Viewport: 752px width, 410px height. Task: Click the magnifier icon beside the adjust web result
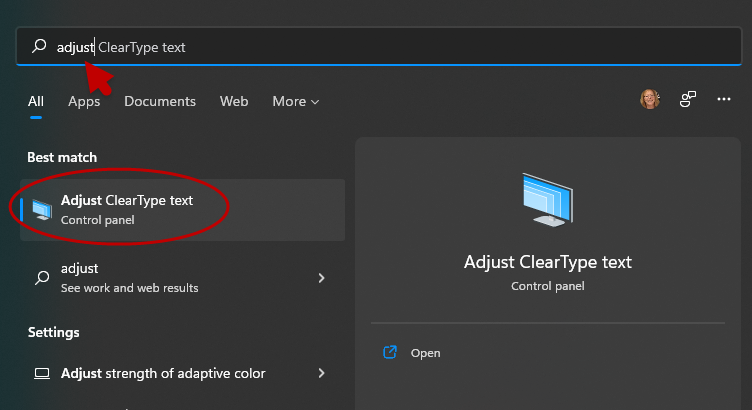coord(42,278)
